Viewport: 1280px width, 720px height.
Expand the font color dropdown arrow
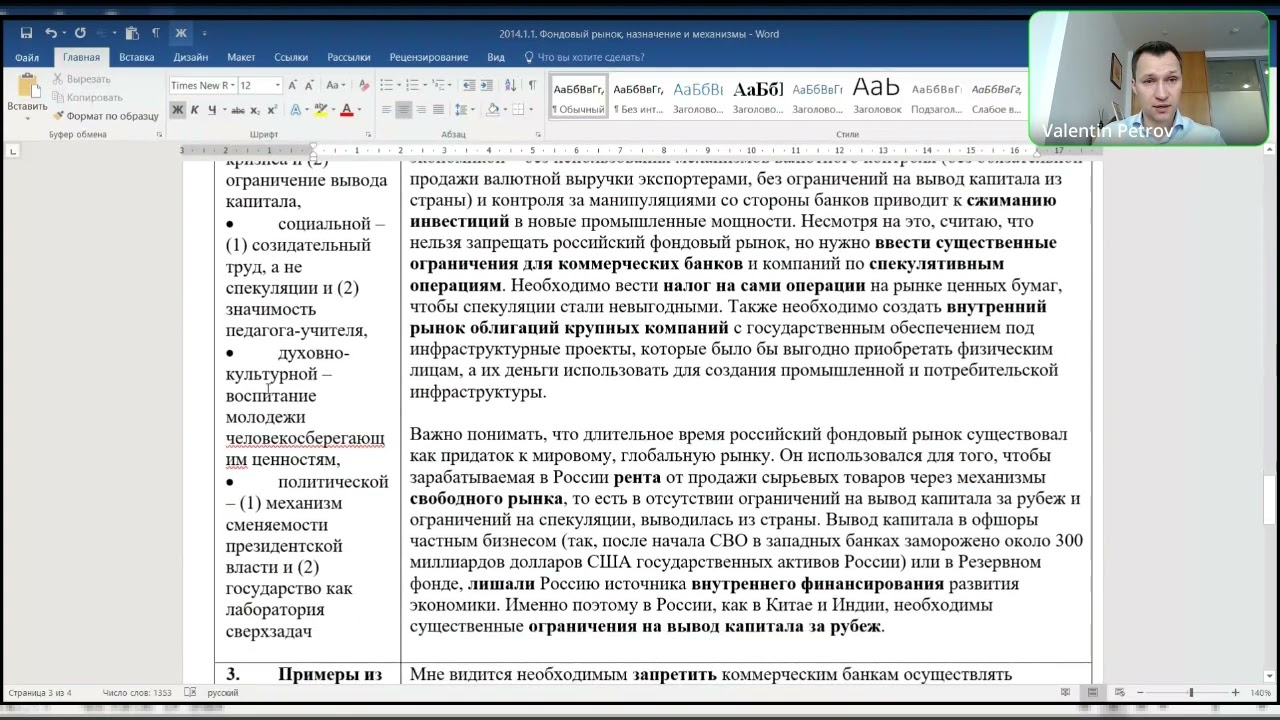tap(359, 110)
